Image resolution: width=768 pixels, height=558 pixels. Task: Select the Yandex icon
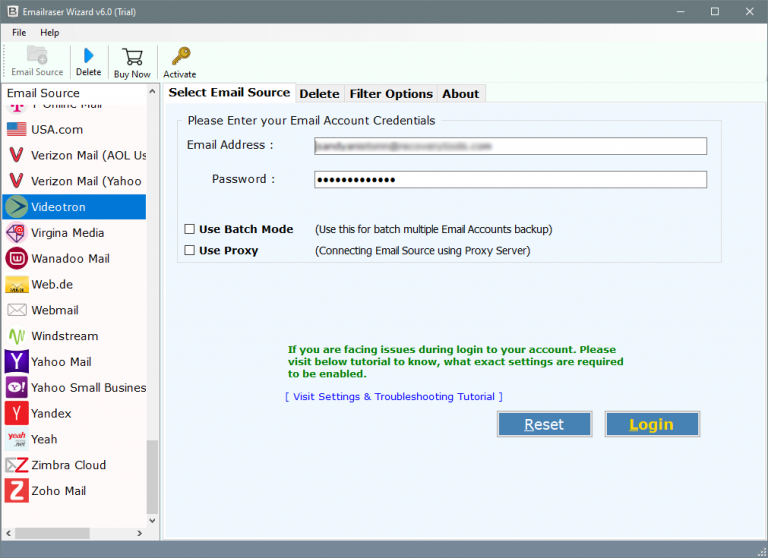17,413
